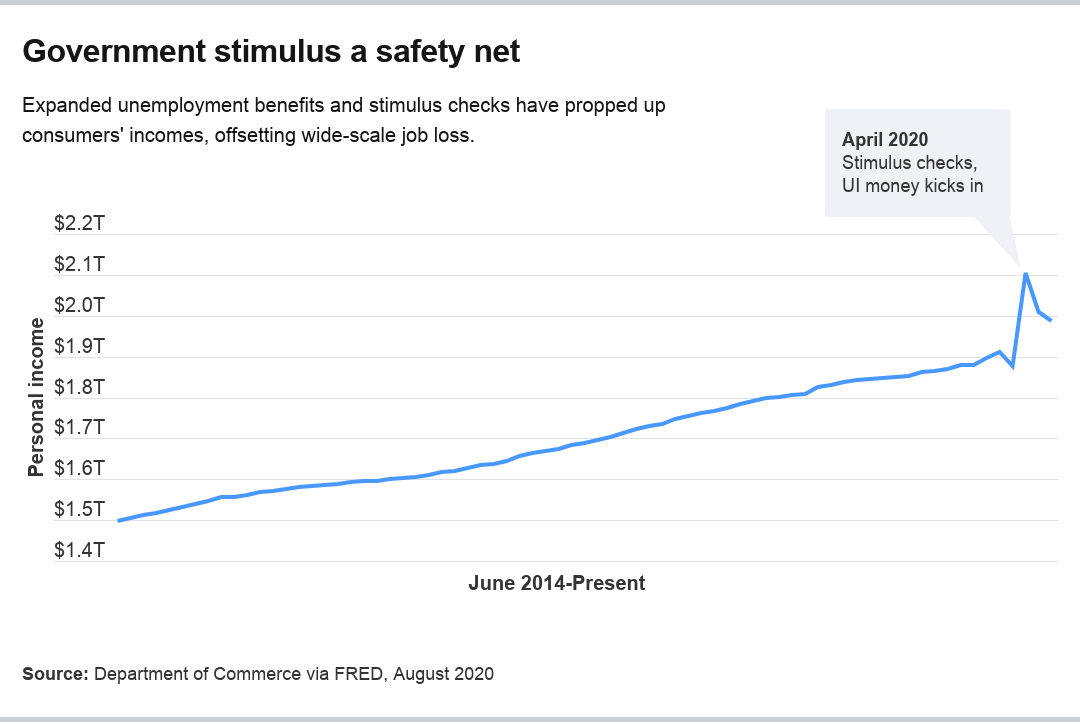Select the 'April 2020' annotation heading
Viewport: 1080px width, 724px height.
click(x=885, y=139)
